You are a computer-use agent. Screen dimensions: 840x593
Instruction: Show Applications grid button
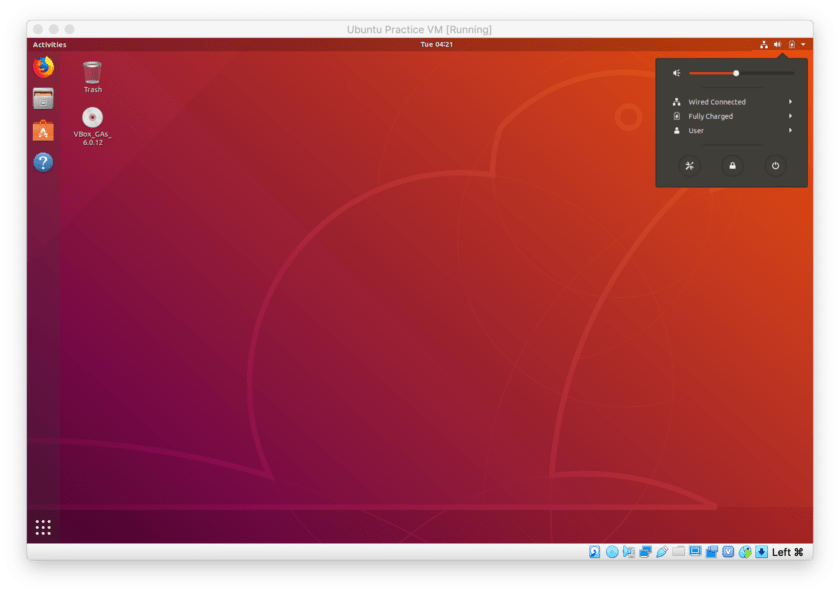point(43,528)
